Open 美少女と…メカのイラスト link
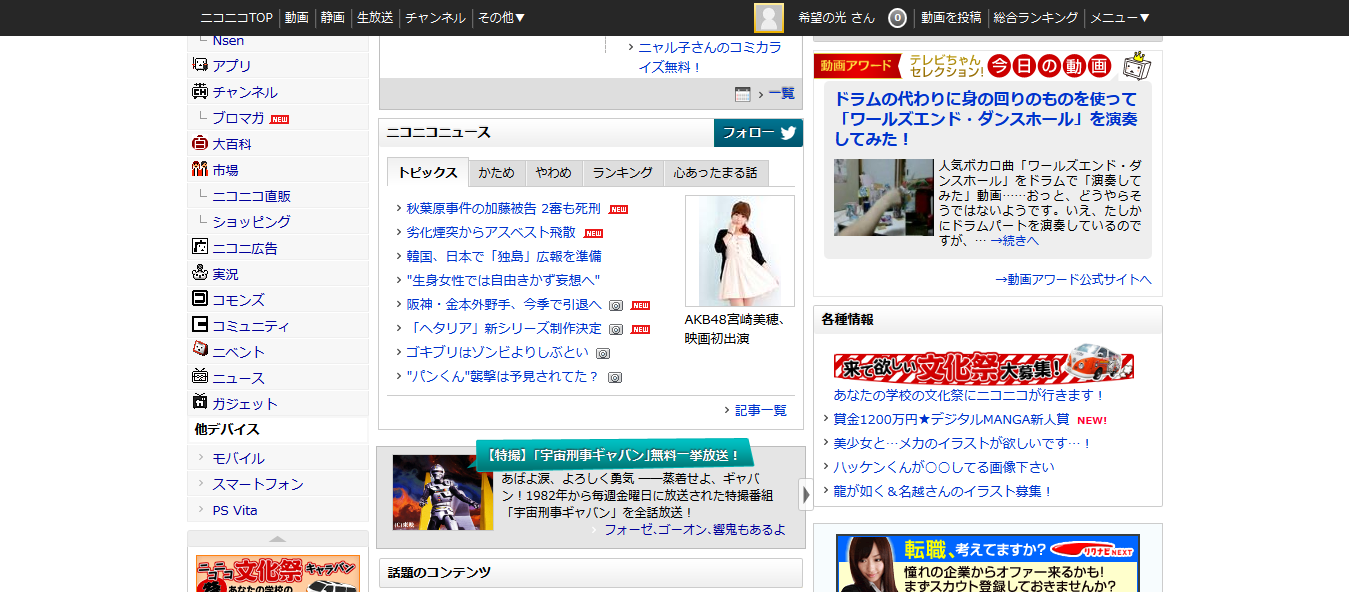The height and width of the screenshot is (592, 1349). coord(963,443)
